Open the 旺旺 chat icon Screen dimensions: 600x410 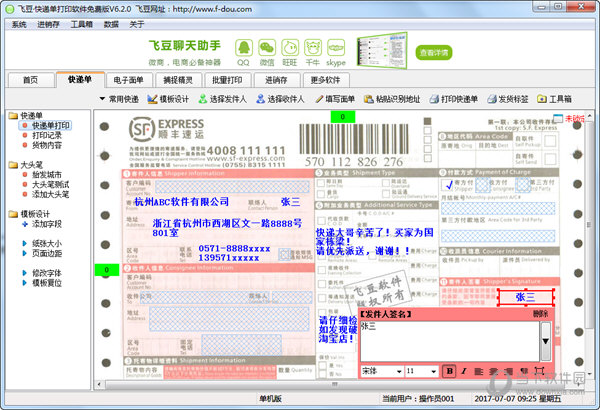[x=290, y=48]
